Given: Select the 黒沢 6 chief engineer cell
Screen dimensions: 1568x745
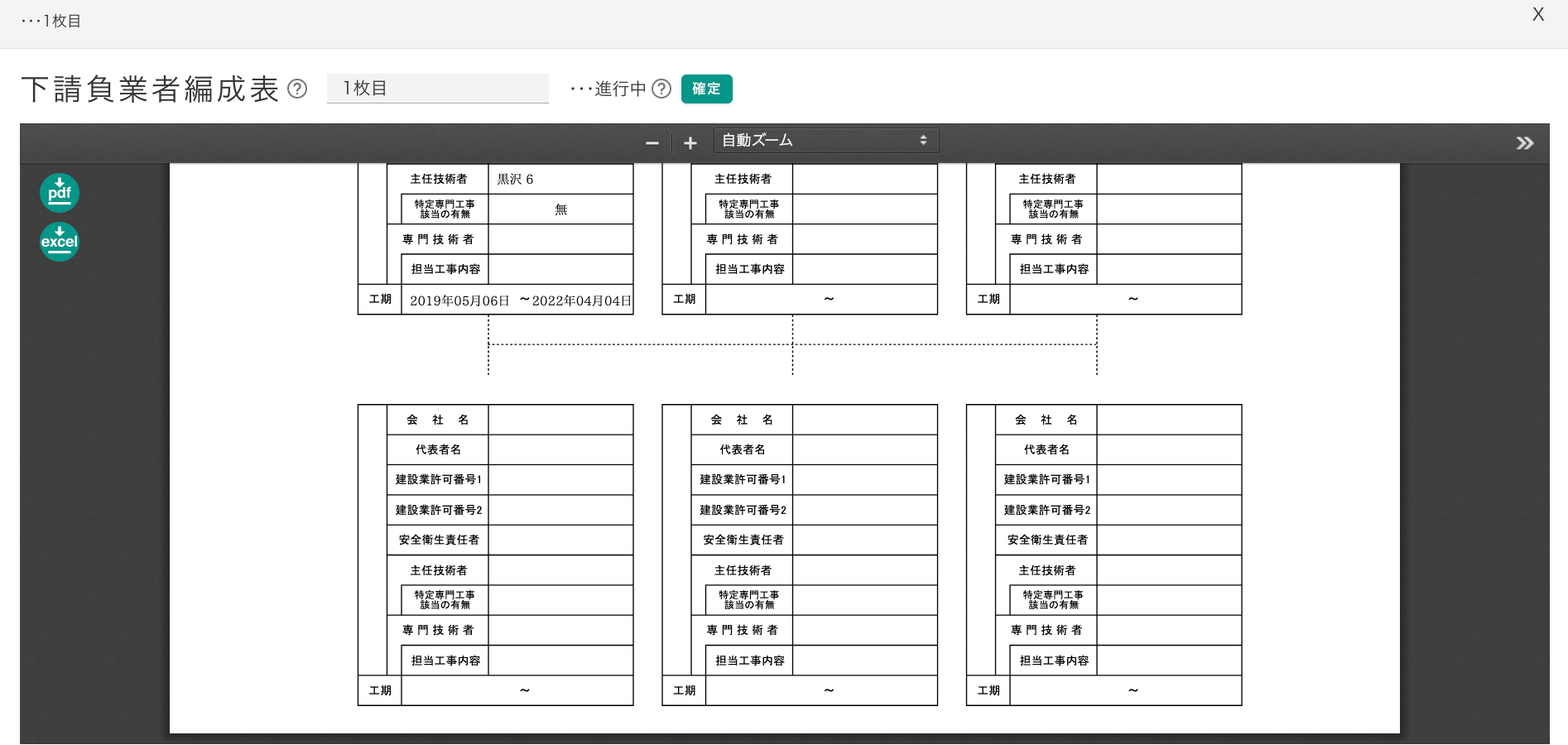Looking at the screenshot, I should pos(515,179).
